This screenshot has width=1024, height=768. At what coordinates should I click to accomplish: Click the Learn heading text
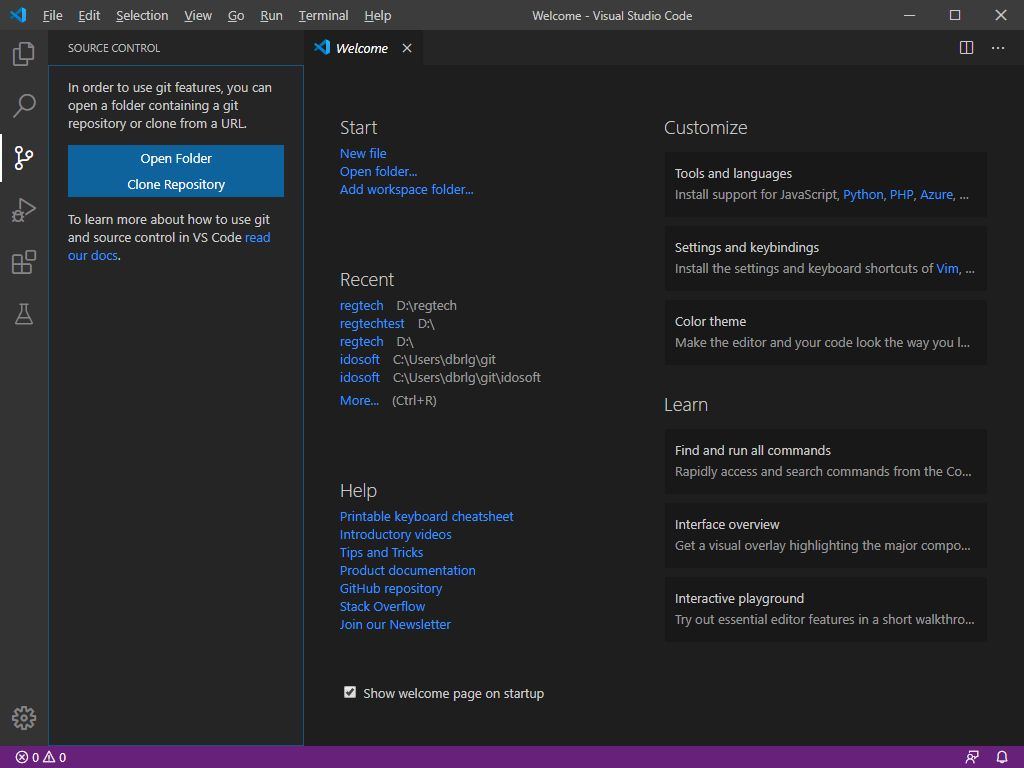[686, 405]
